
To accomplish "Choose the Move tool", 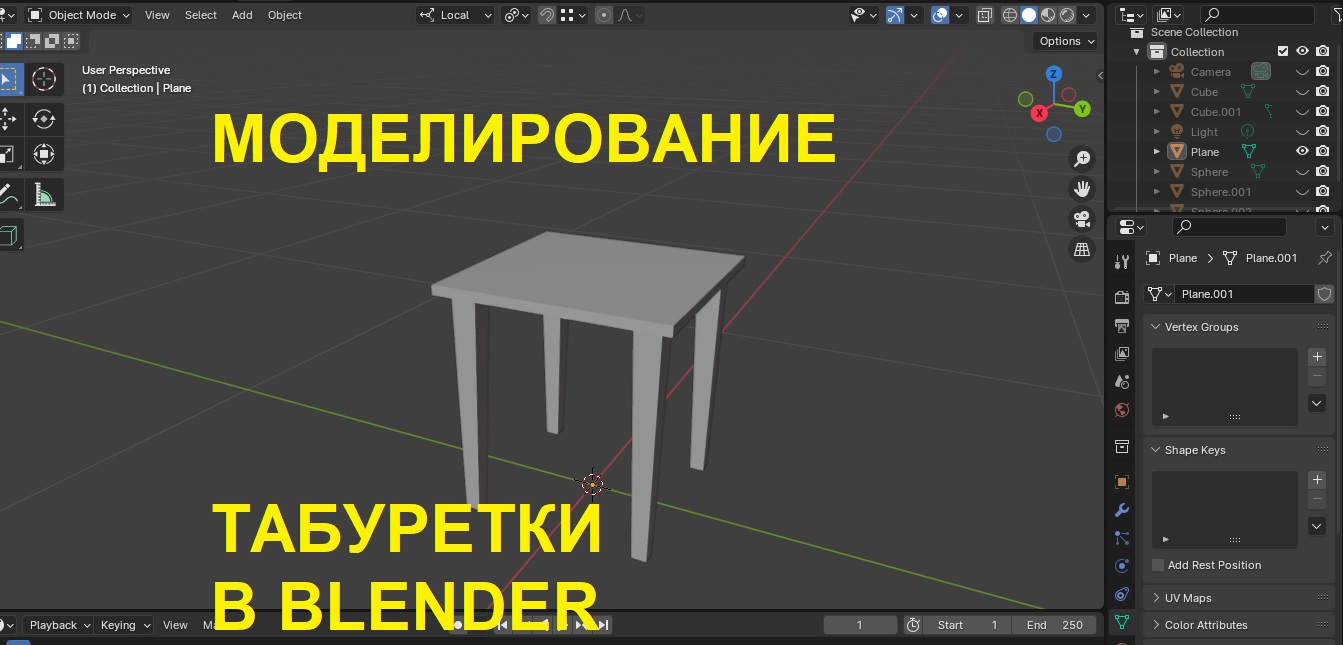I will click(x=7, y=119).
